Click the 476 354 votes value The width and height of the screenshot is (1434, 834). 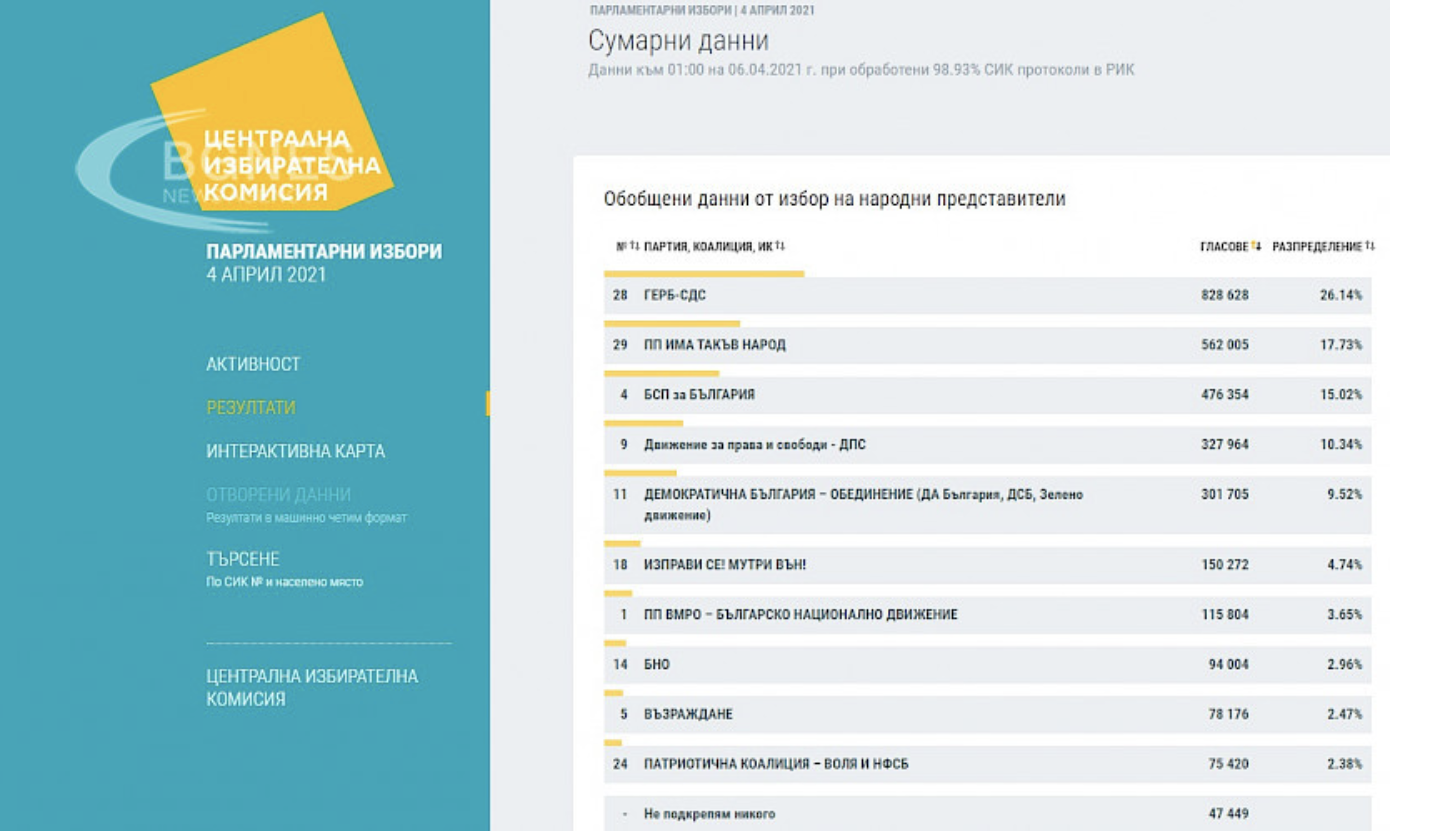pyautogui.click(x=1224, y=395)
